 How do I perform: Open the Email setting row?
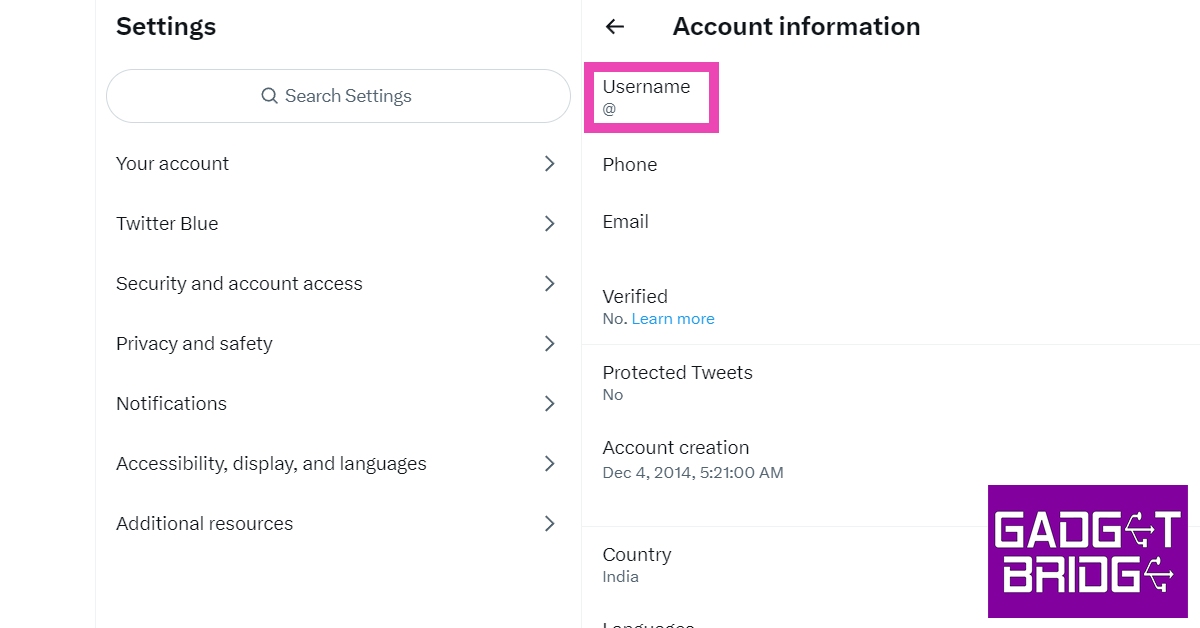pyautogui.click(x=626, y=222)
